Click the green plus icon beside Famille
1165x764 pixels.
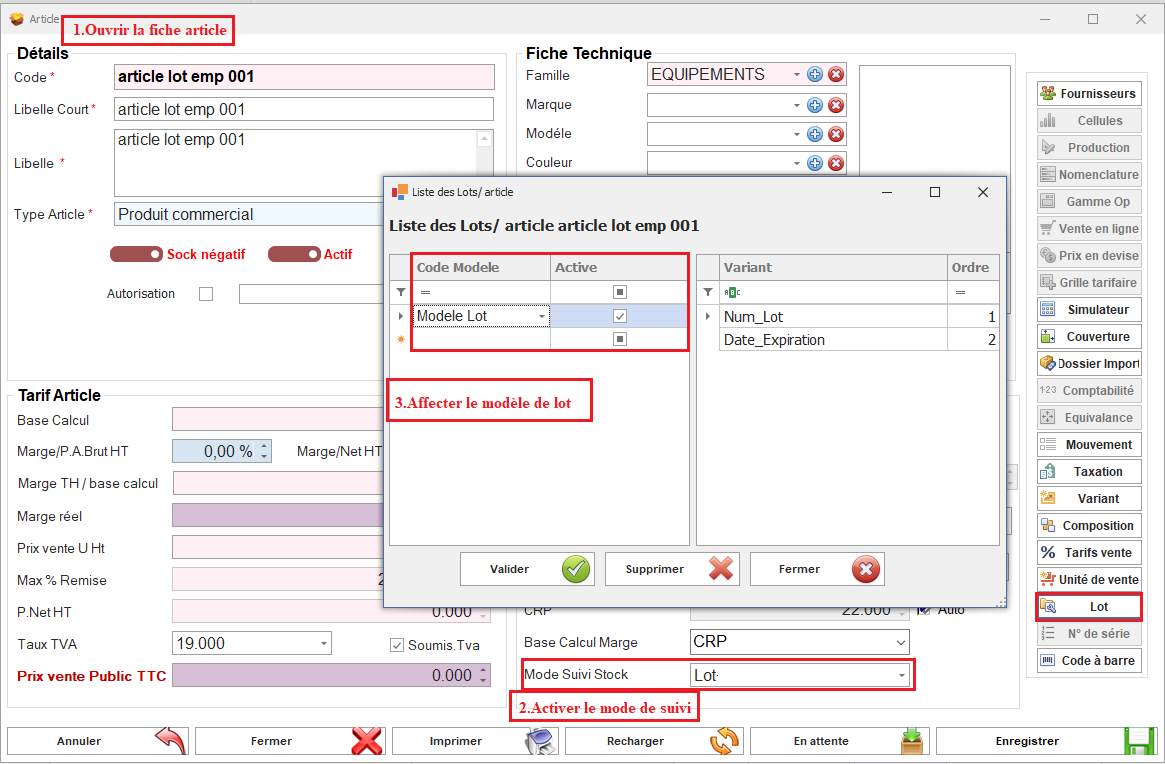815,74
